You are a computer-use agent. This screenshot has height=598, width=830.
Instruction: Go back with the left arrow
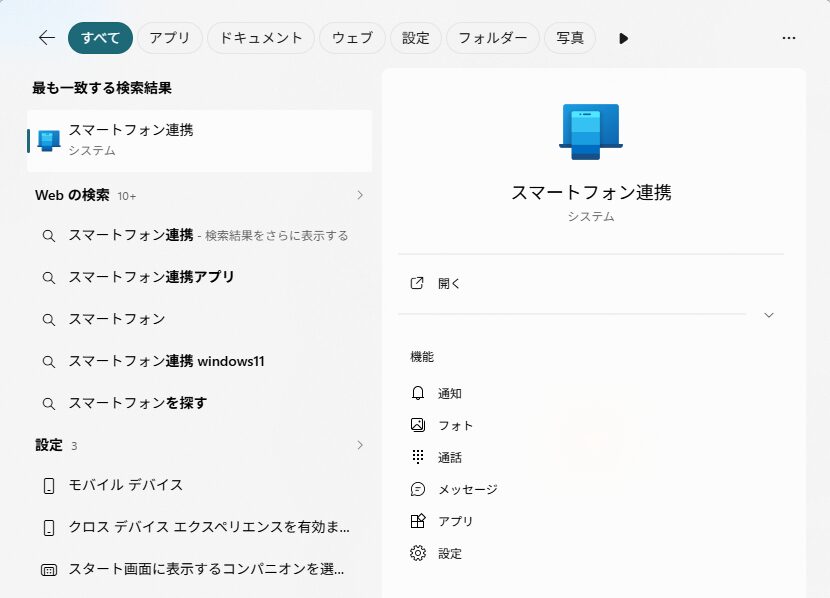click(47, 38)
